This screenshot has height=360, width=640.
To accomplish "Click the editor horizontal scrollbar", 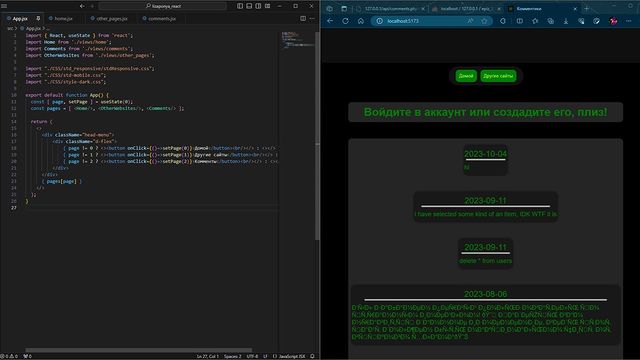I will pos(138,350).
